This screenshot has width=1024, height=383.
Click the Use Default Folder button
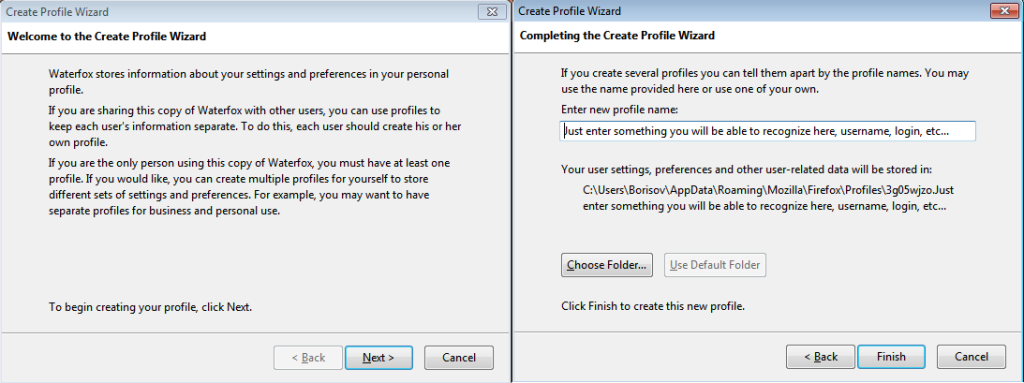click(x=715, y=265)
